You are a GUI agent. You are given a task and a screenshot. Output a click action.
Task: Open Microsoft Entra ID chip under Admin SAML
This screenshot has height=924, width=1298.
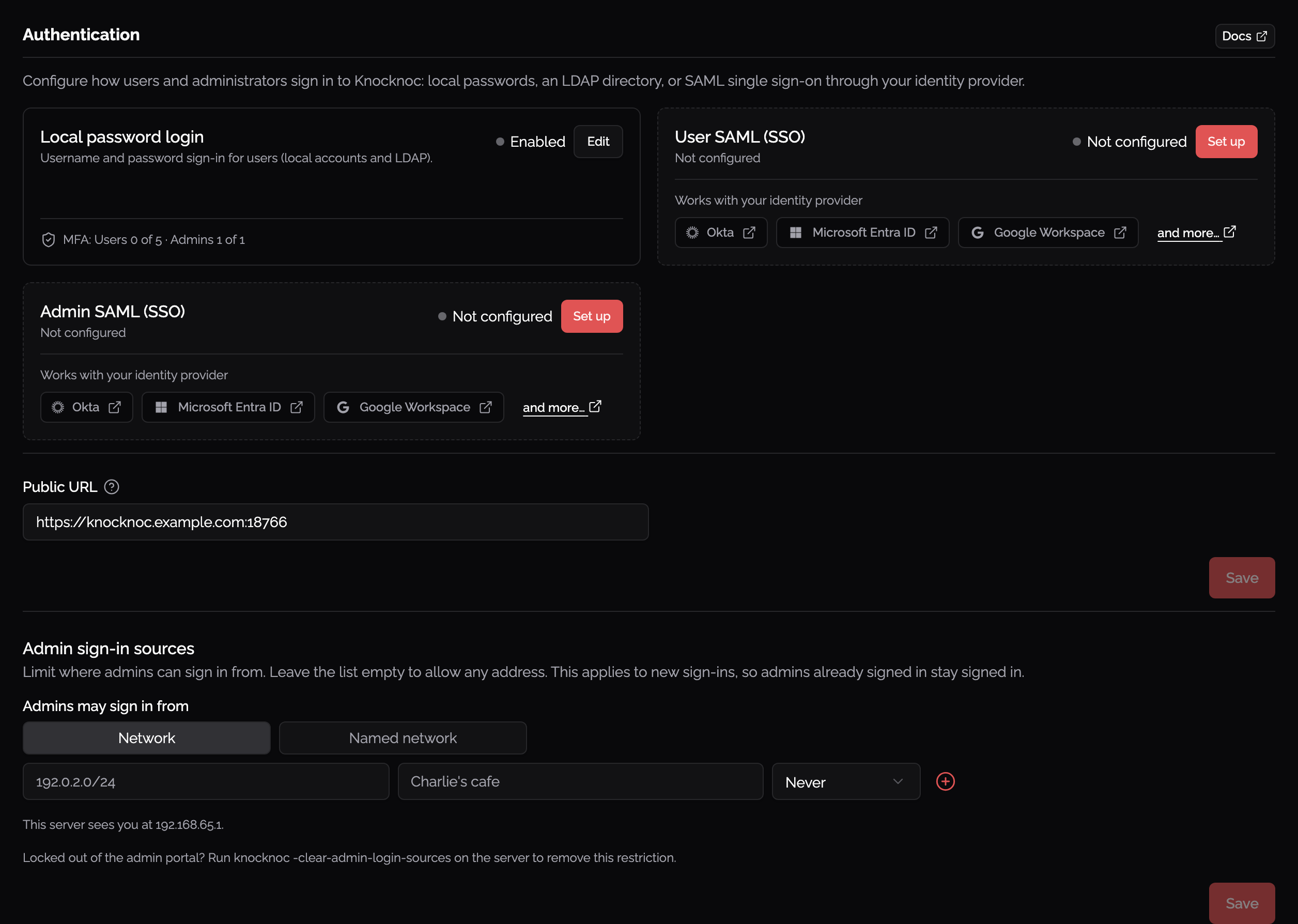click(228, 407)
